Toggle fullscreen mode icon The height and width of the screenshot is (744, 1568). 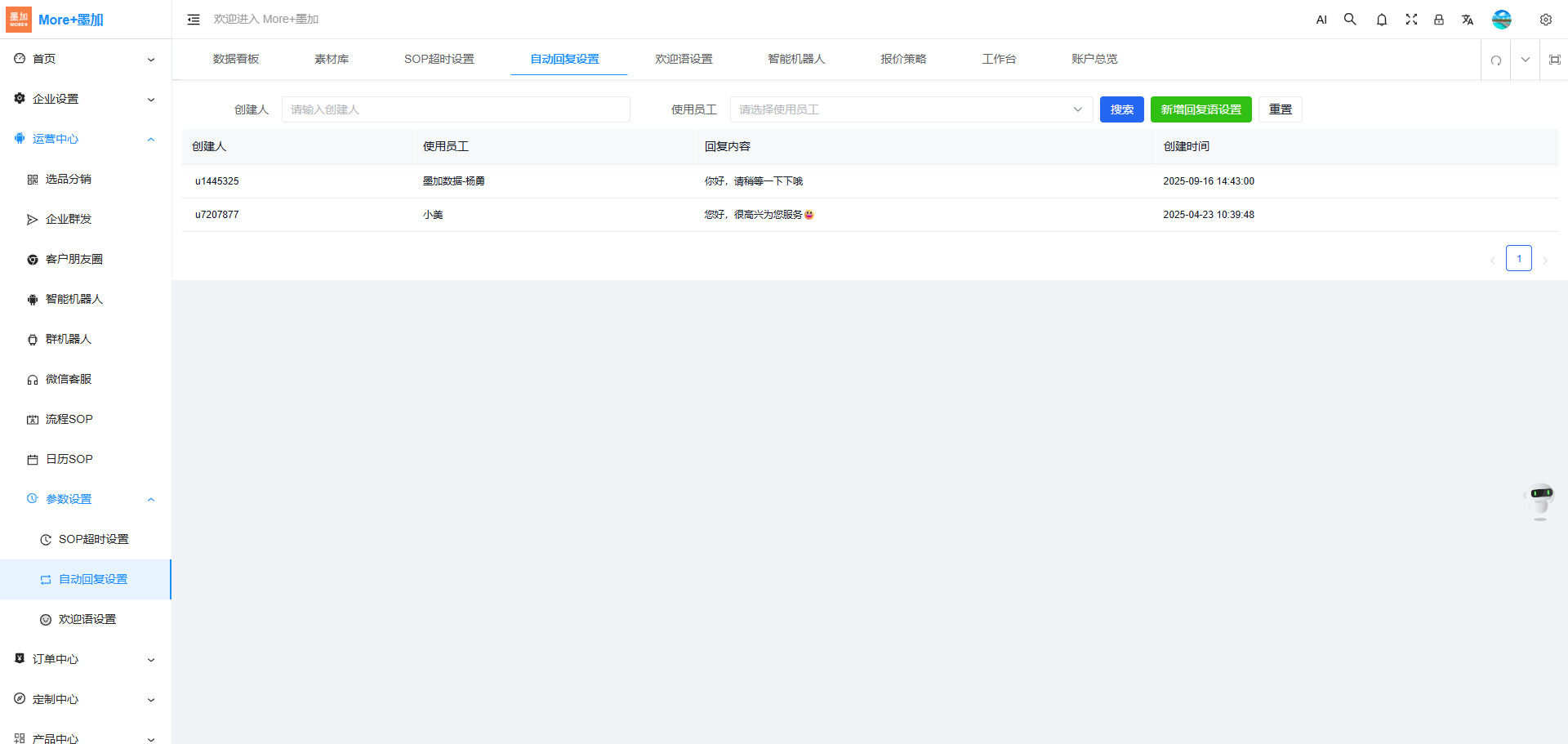(1410, 20)
